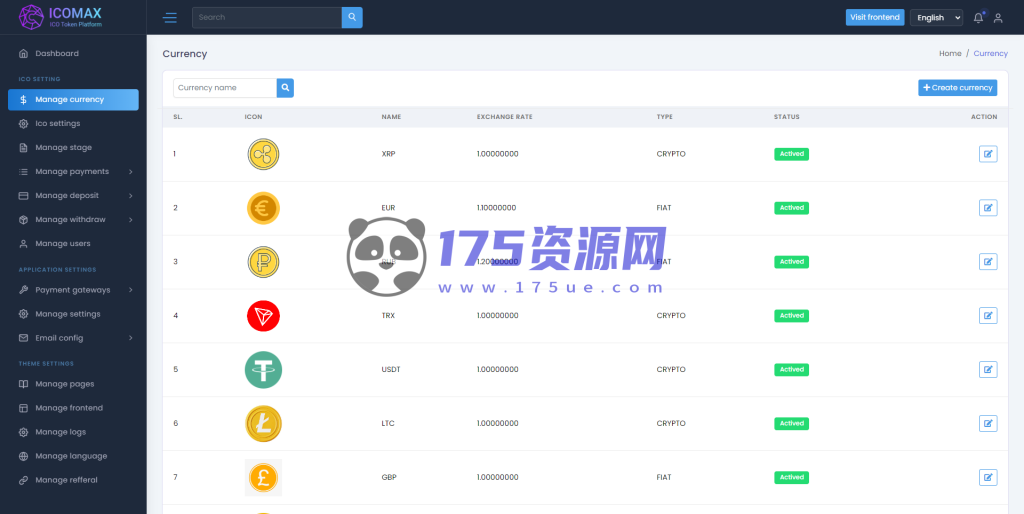Toggle the hamburger sidebar menu
The height and width of the screenshot is (514, 1024).
tap(170, 18)
